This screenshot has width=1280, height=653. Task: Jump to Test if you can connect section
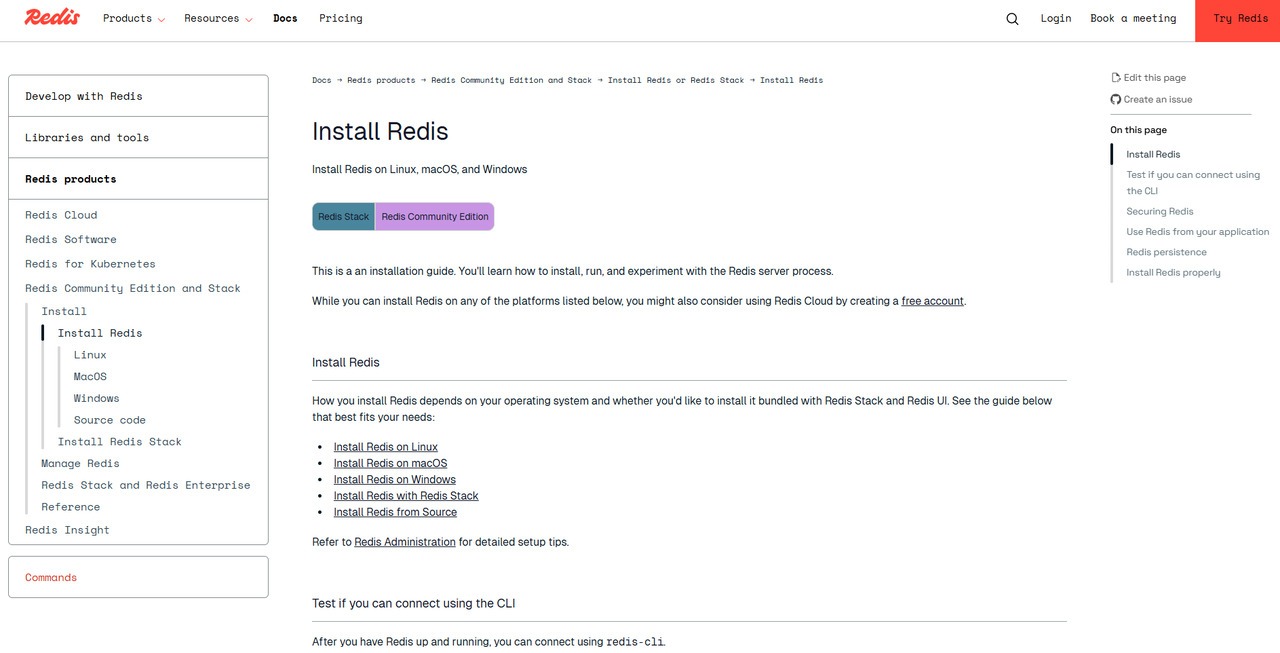1193,183
